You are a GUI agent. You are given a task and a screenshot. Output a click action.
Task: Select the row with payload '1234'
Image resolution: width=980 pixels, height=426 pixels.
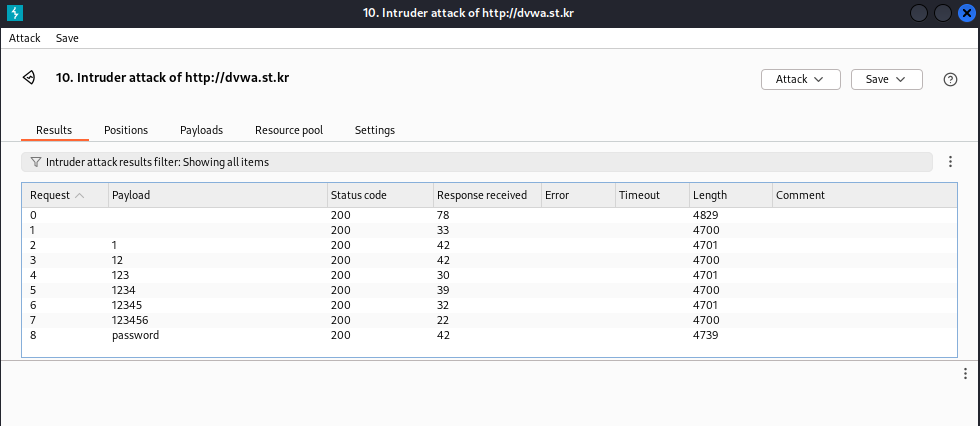[489, 290]
